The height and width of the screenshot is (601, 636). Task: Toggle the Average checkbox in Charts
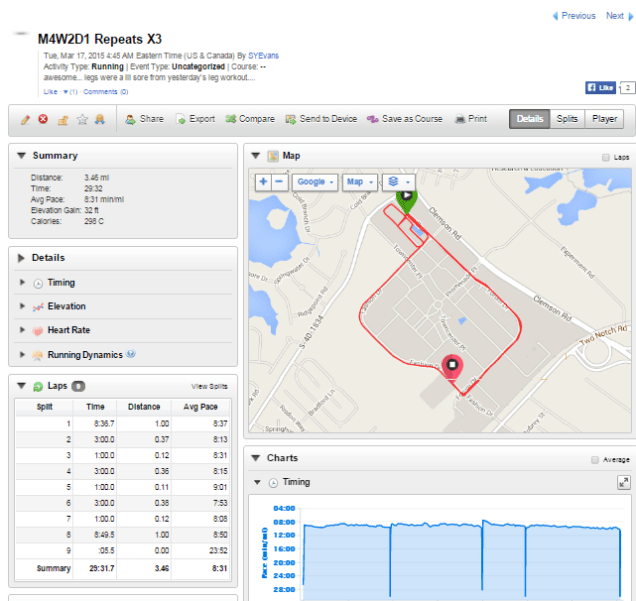595,459
